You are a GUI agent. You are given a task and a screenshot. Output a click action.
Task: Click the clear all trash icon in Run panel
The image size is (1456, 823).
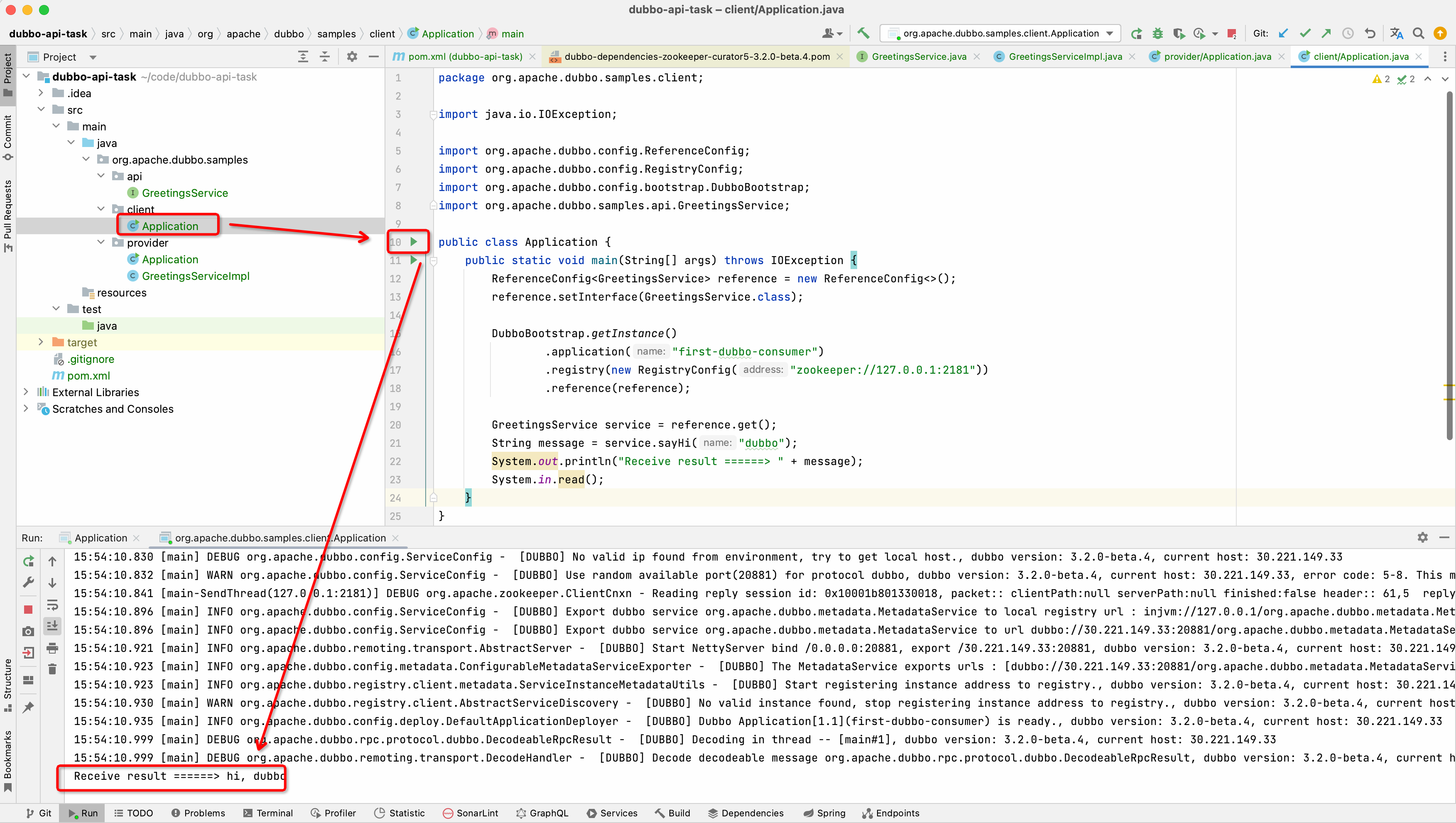point(53,669)
